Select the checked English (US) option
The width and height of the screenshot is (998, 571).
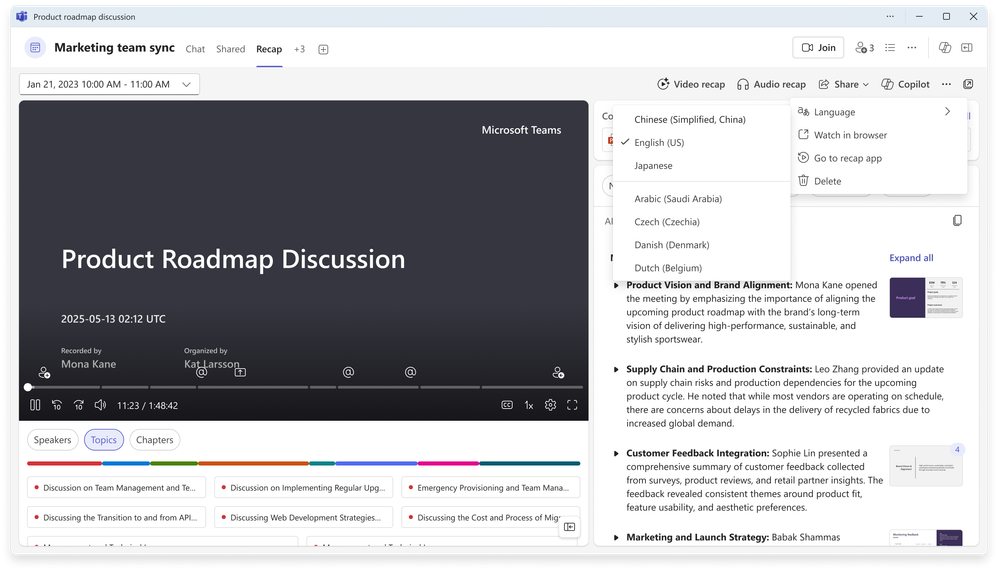click(701, 143)
